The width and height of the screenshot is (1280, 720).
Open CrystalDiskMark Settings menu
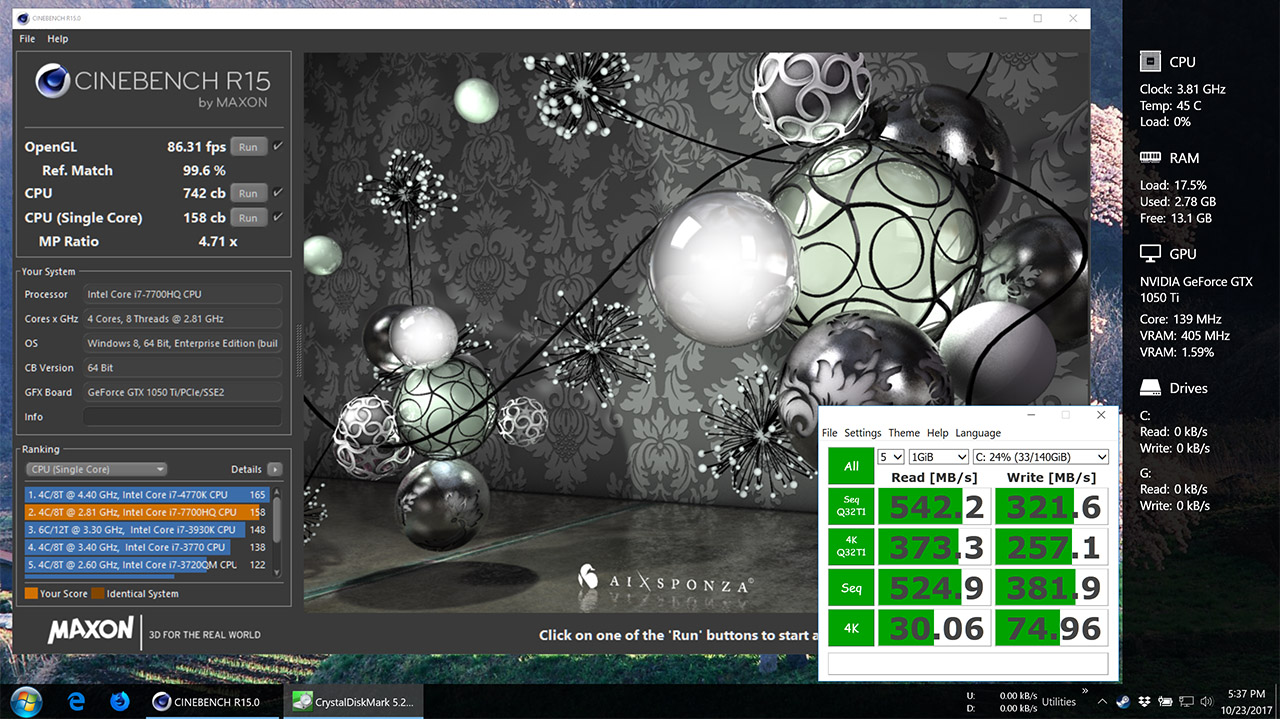coord(863,433)
